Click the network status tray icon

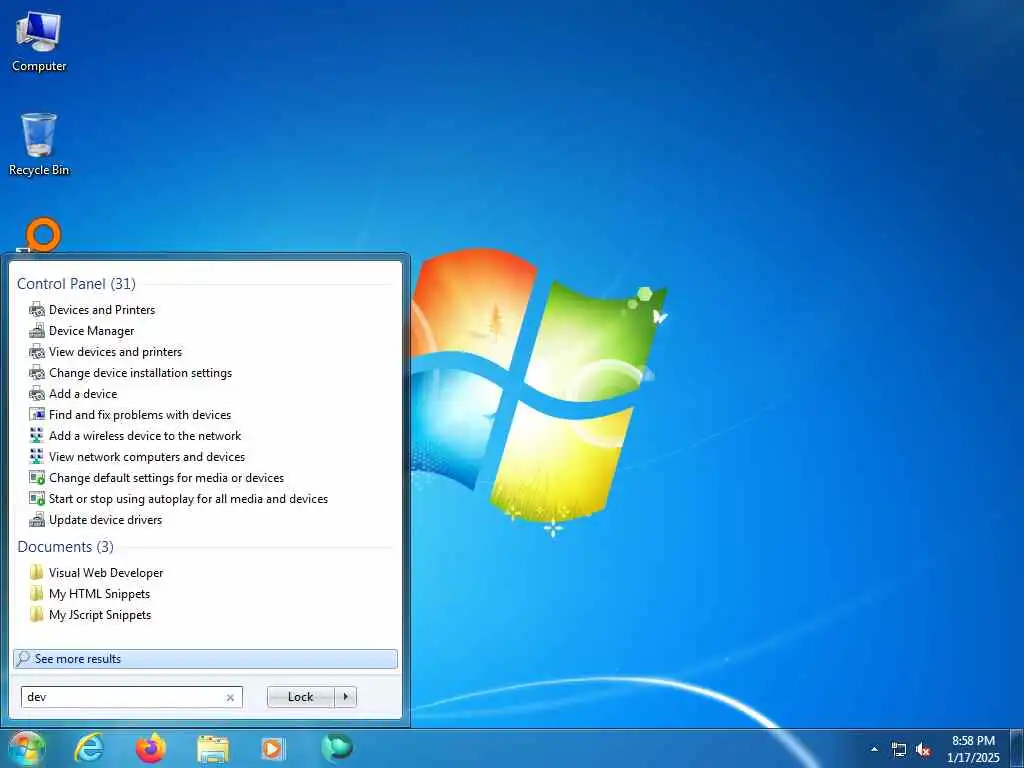click(x=899, y=750)
